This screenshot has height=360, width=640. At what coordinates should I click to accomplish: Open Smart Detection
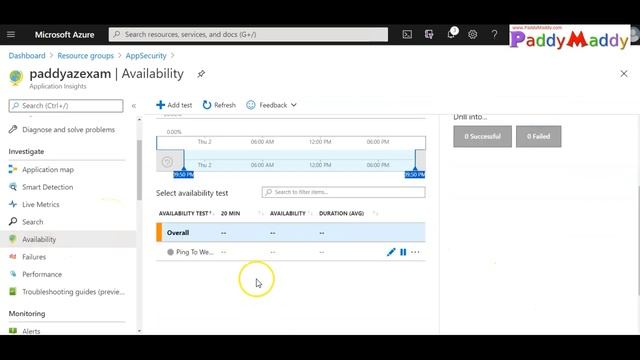point(47,187)
